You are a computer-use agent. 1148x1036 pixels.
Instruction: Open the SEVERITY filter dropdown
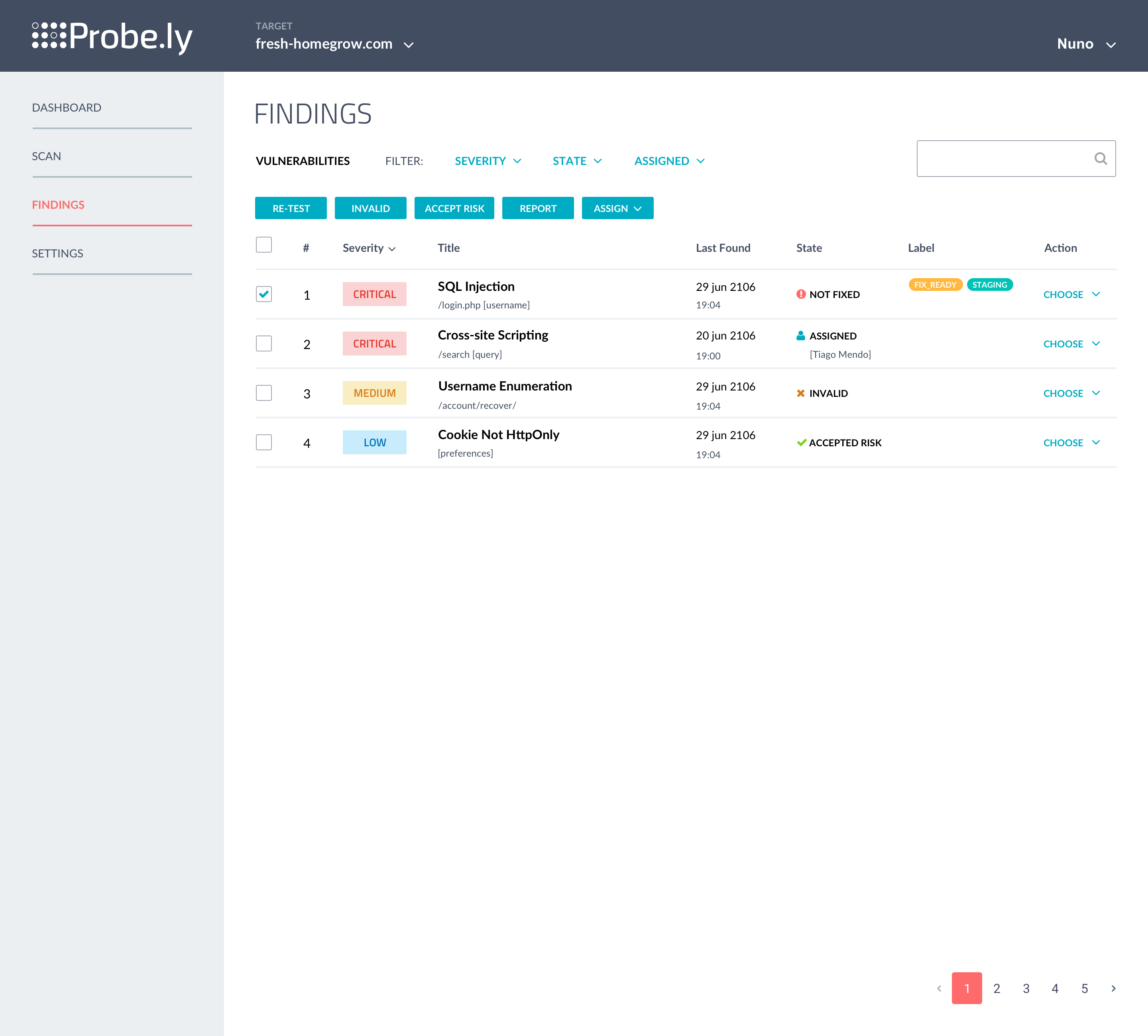pos(488,161)
